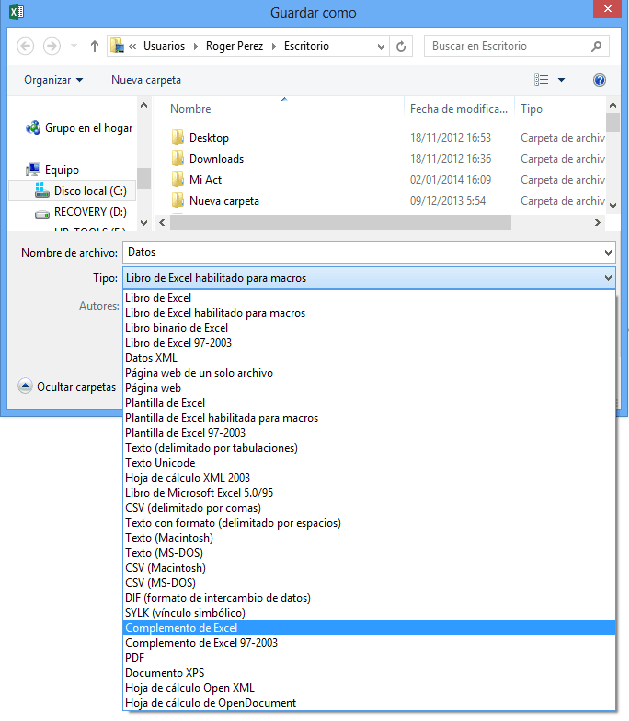Click navigation pane scroll down arrow
Image resolution: width=629 pixels, height=721 pixels.
click(x=144, y=223)
